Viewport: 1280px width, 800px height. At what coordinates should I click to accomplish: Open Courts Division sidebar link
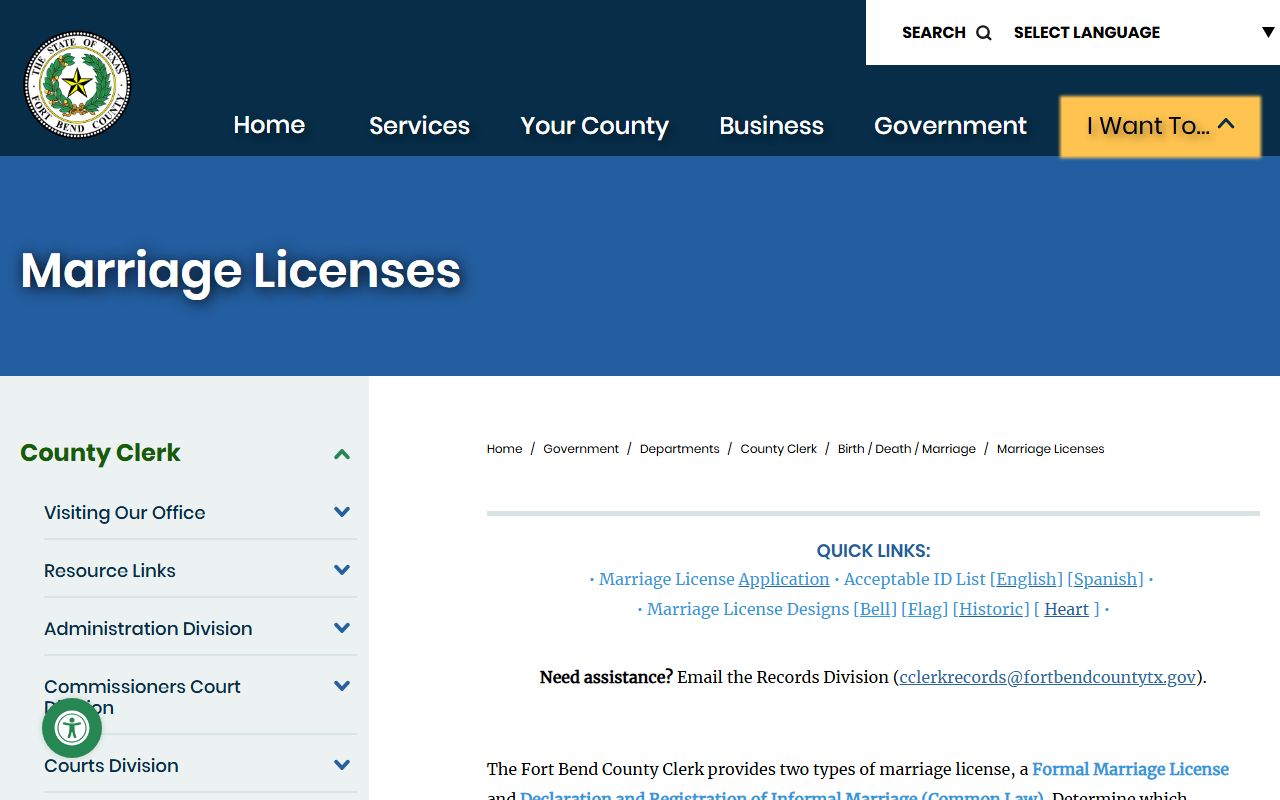click(111, 765)
